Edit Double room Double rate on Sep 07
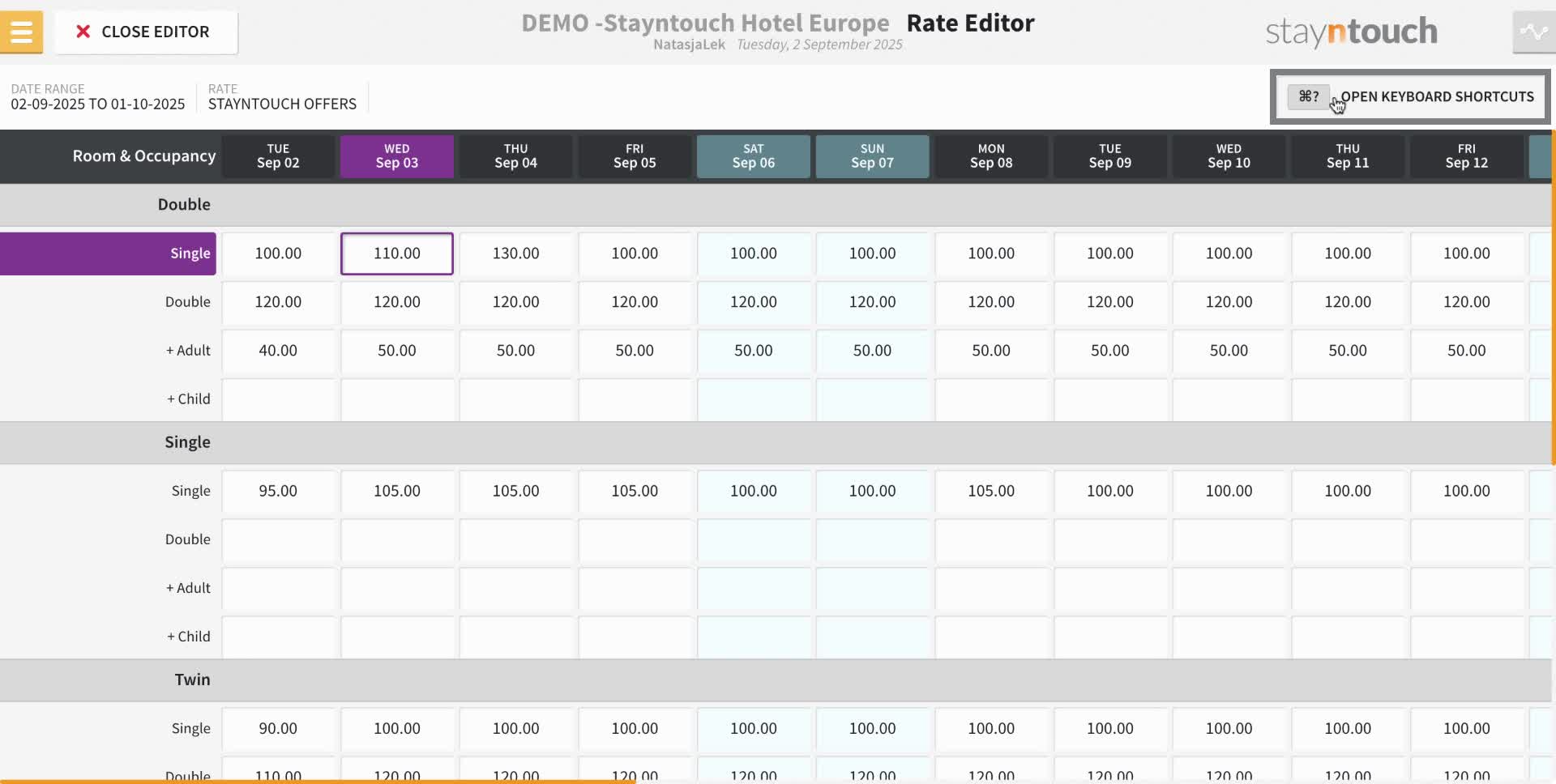Viewport: 1556px width, 784px height. [x=873, y=302]
